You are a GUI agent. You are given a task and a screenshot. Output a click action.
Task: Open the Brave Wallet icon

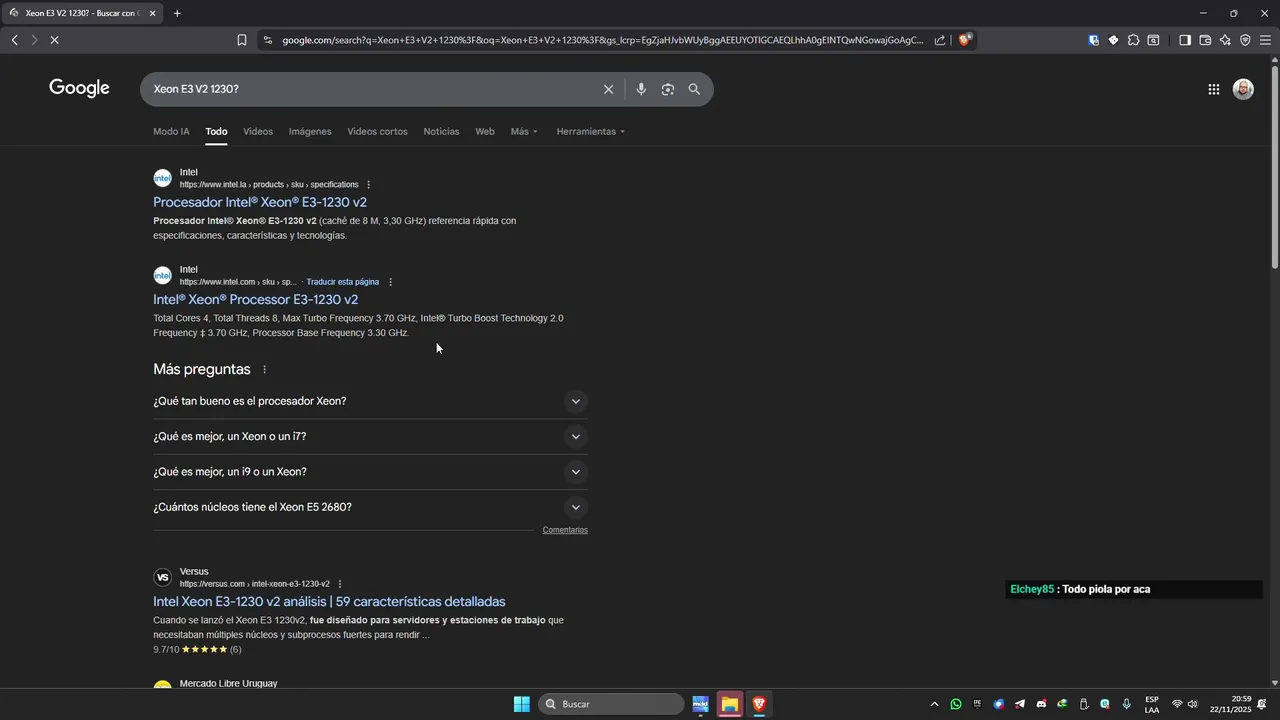point(1205,40)
